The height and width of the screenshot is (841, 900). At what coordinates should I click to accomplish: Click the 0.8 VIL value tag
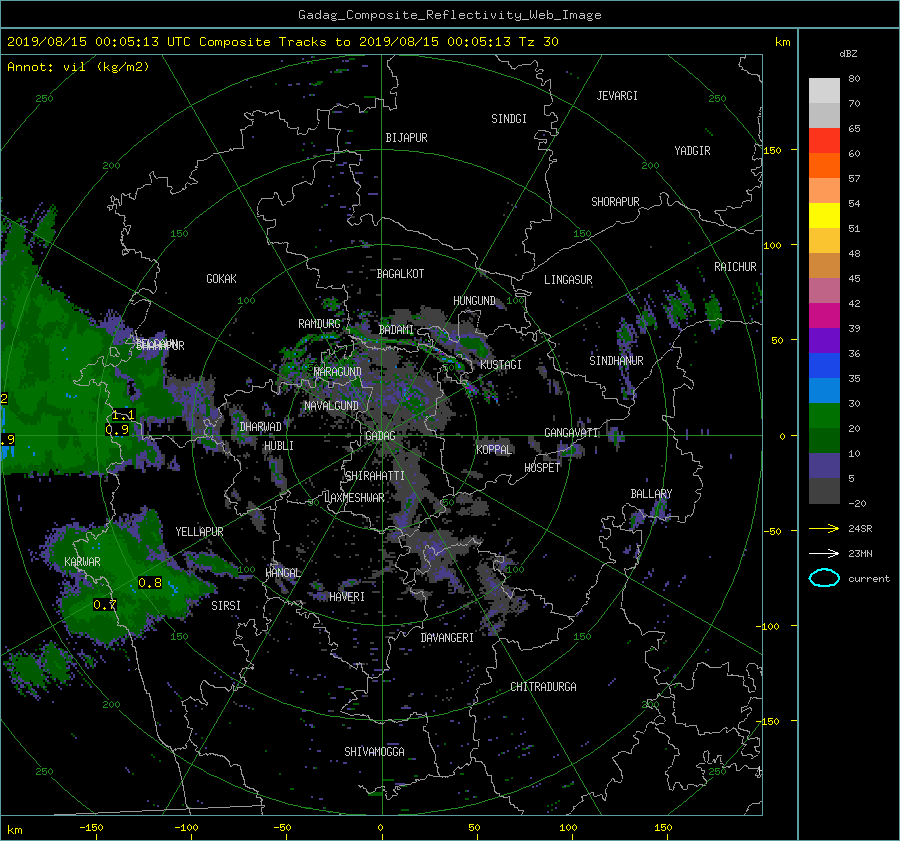(x=150, y=583)
